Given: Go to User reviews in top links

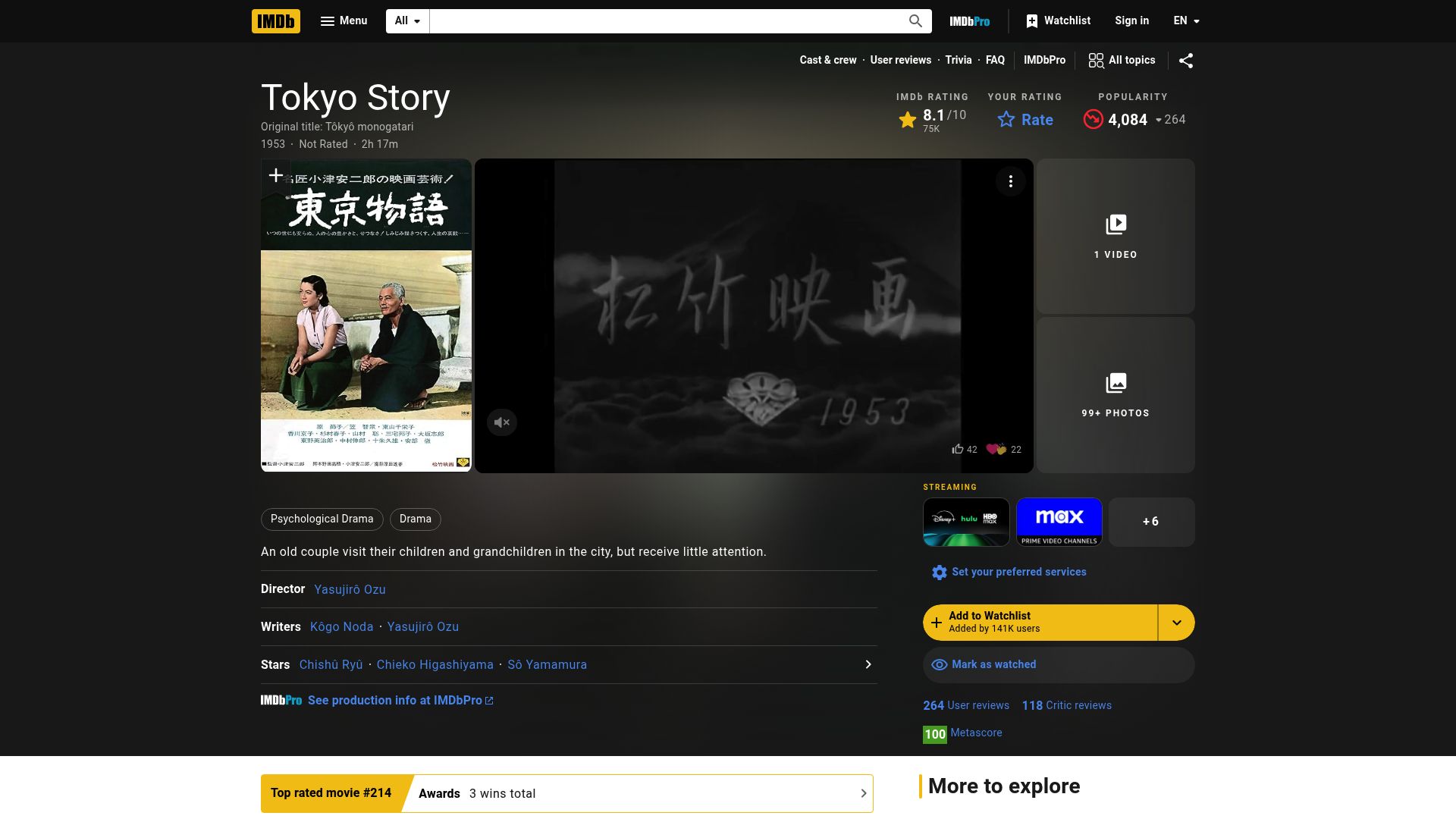Looking at the screenshot, I should click(900, 60).
